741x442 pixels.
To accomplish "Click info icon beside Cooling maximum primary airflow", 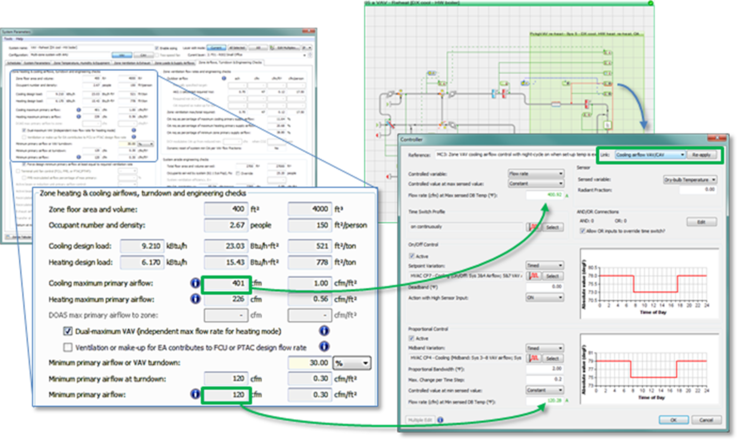I will (x=194, y=281).
